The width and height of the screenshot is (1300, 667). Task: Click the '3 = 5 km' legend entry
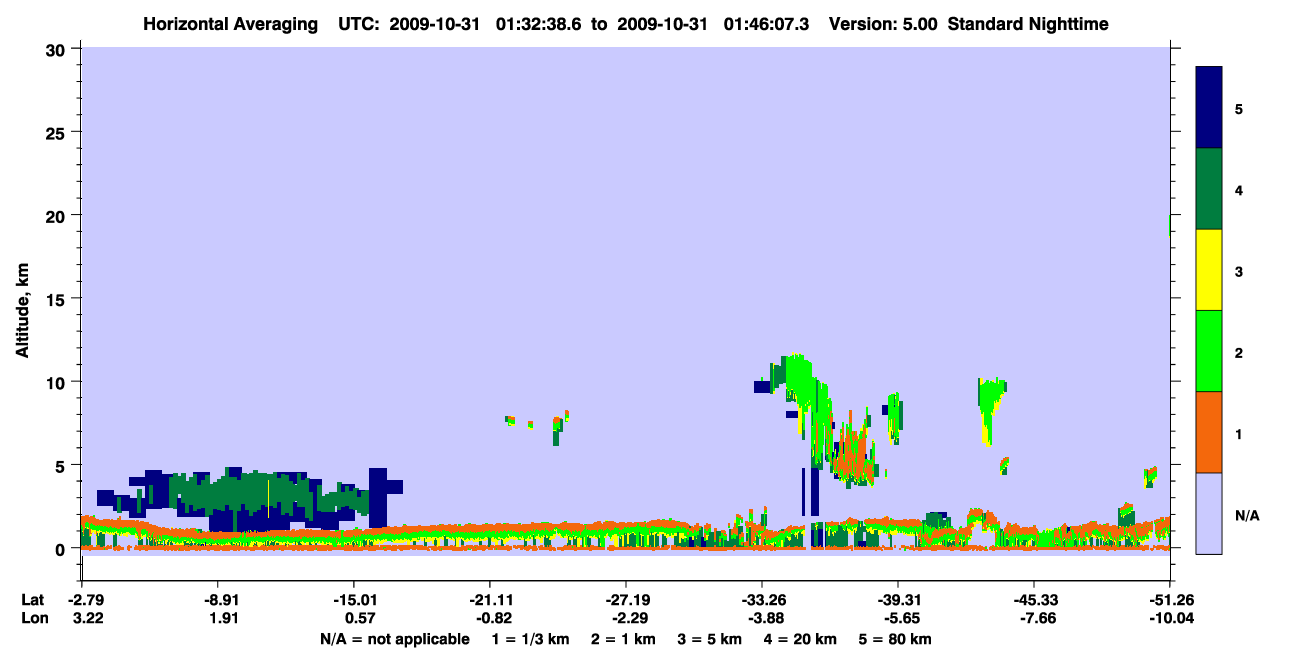pos(709,639)
